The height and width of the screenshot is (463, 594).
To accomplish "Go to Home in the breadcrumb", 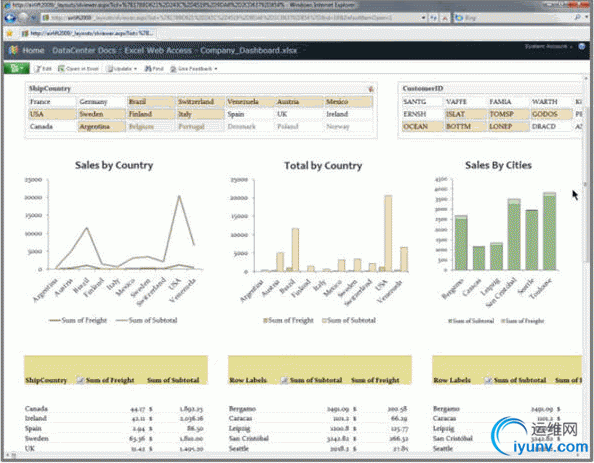I will click(x=33, y=50).
